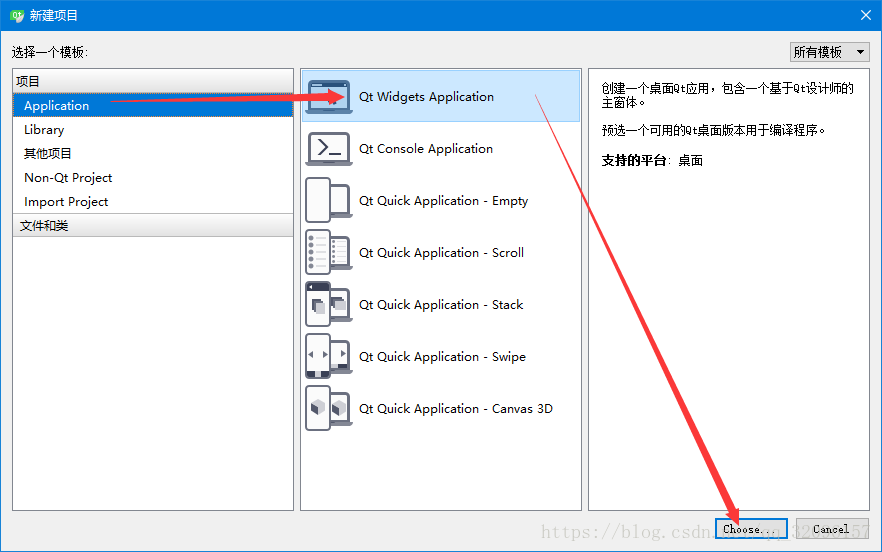Viewport: 882px width, 552px height.
Task: Select Non-Qt Project category
Action: (x=153, y=178)
